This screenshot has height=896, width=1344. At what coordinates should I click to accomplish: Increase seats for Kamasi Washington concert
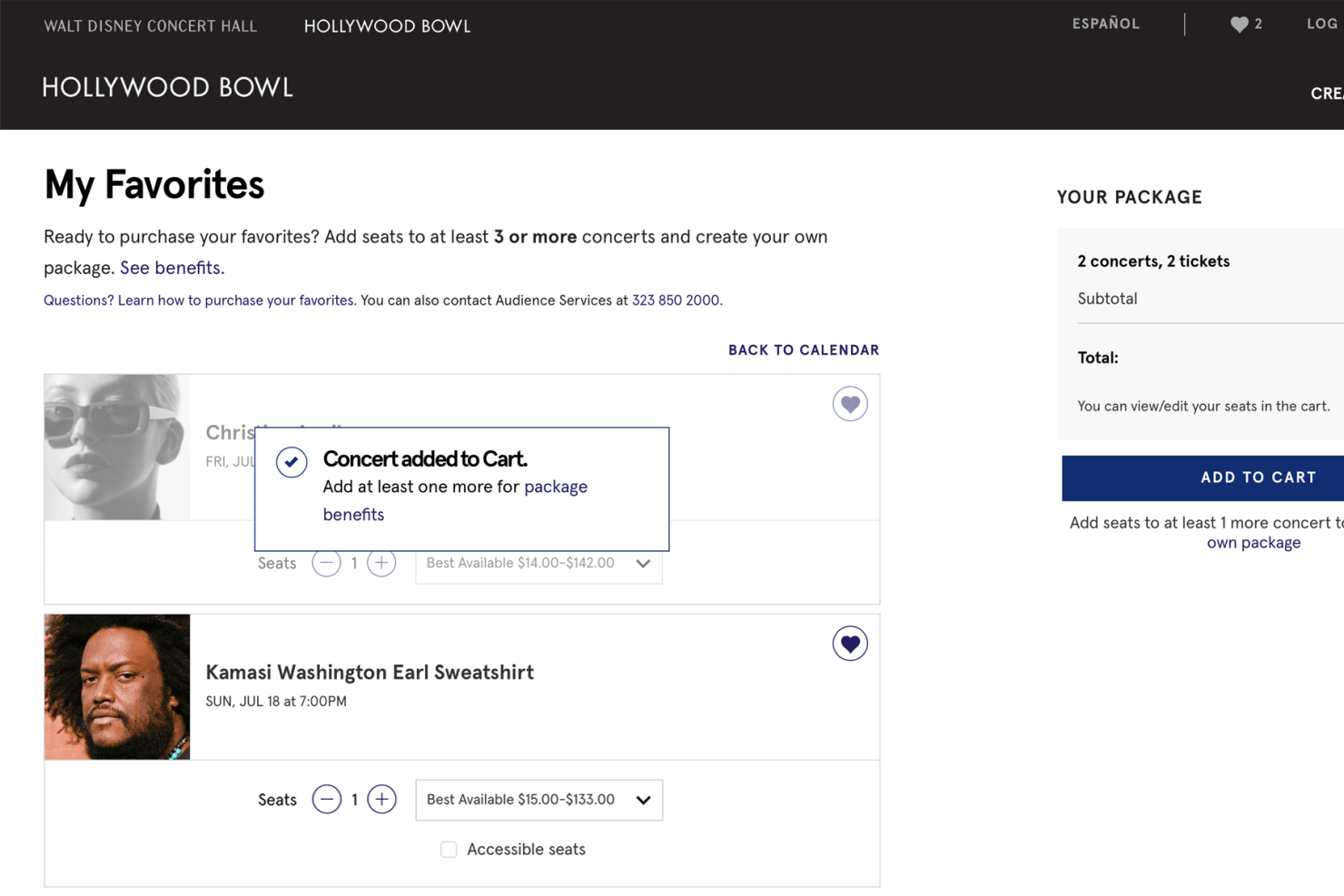coord(381,799)
